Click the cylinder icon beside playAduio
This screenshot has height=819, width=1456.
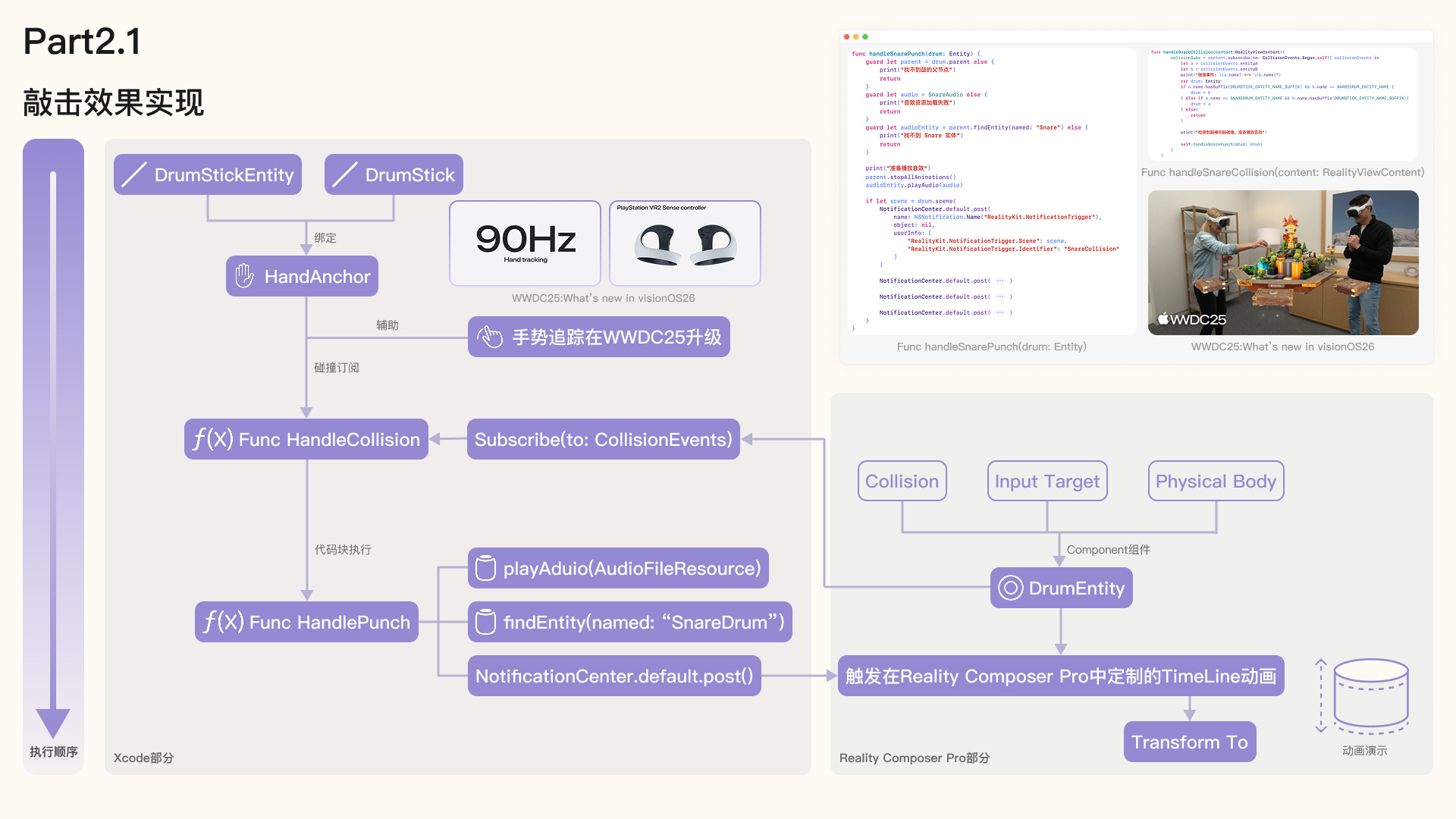pos(485,568)
